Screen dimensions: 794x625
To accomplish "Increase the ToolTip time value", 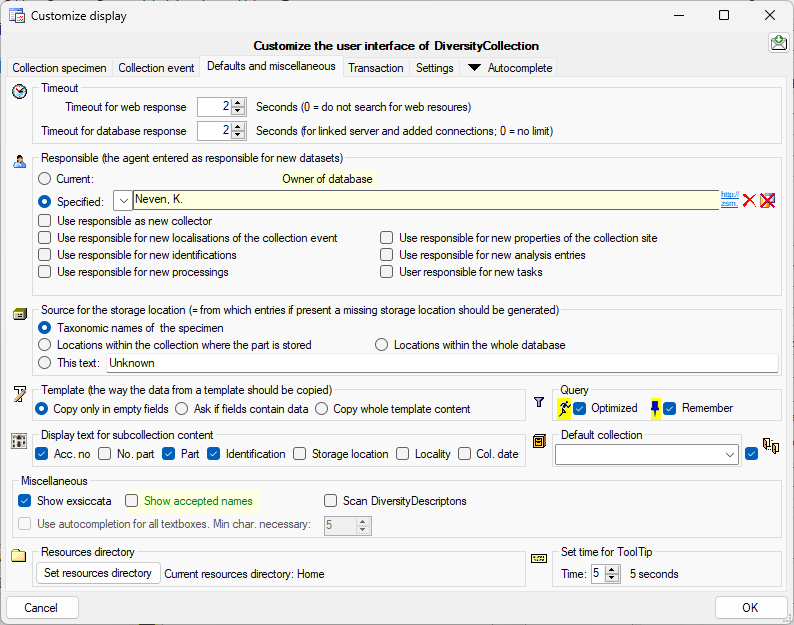I will [612, 570].
